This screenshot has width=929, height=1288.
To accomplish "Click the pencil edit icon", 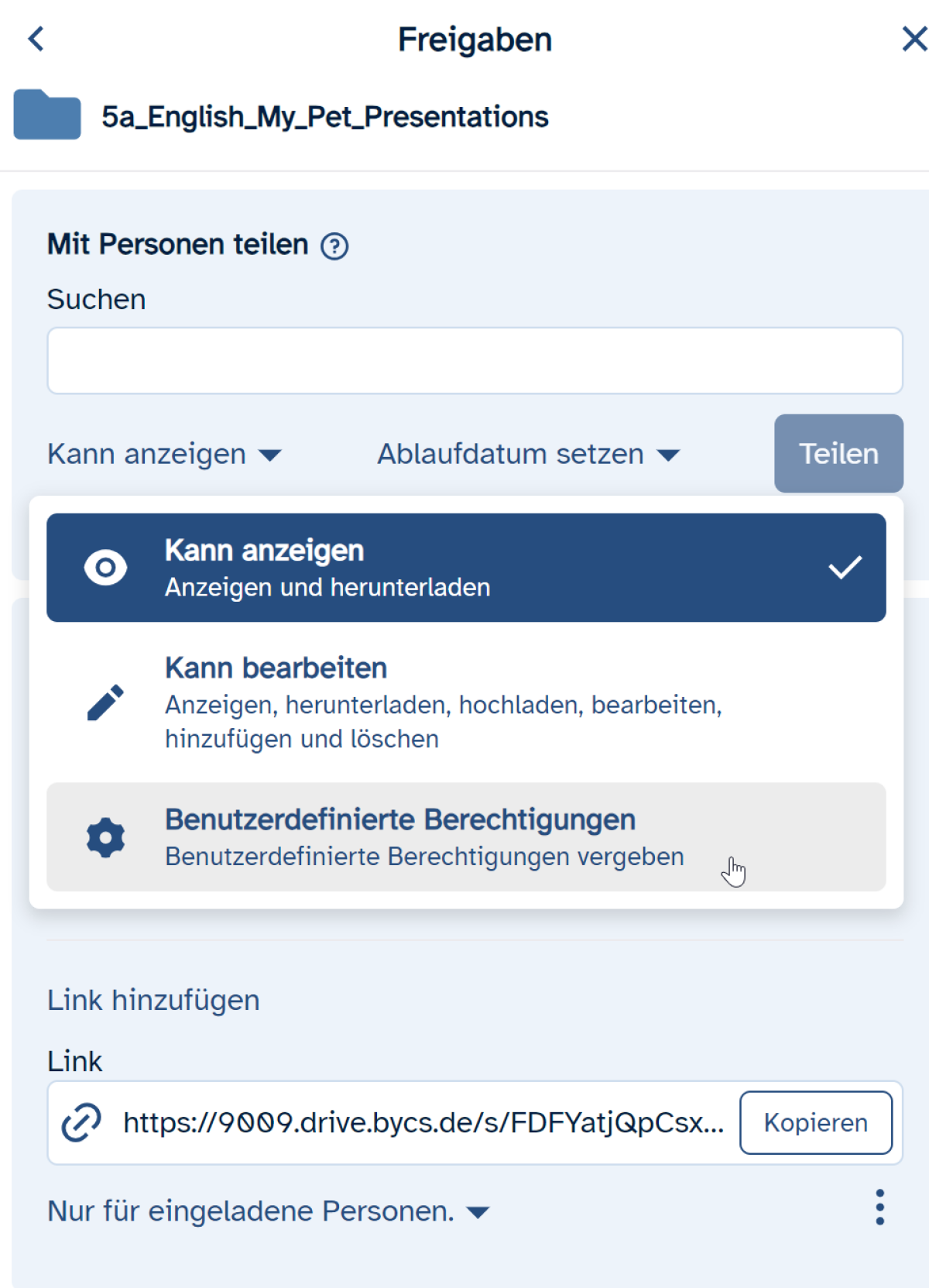I will (x=106, y=702).
